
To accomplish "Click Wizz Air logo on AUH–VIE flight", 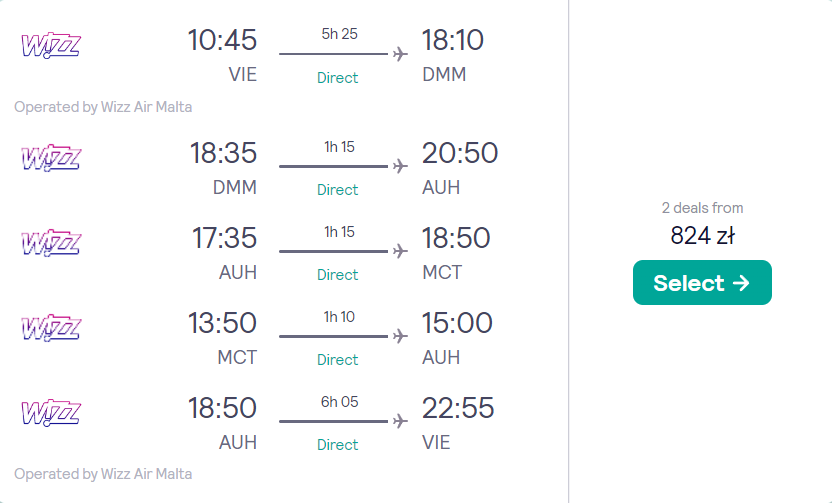I will tap(50, 413).
